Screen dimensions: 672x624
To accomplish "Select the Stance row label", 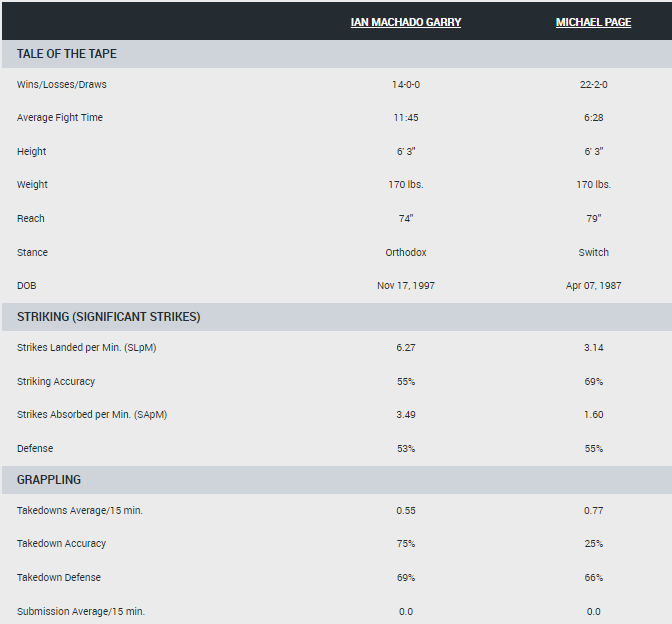I will coord(32,253).
